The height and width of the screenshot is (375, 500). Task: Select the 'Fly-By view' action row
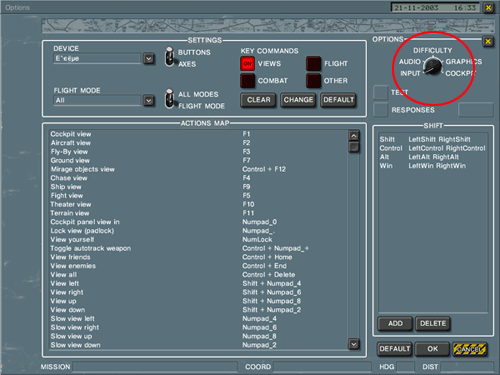[198, 152]
